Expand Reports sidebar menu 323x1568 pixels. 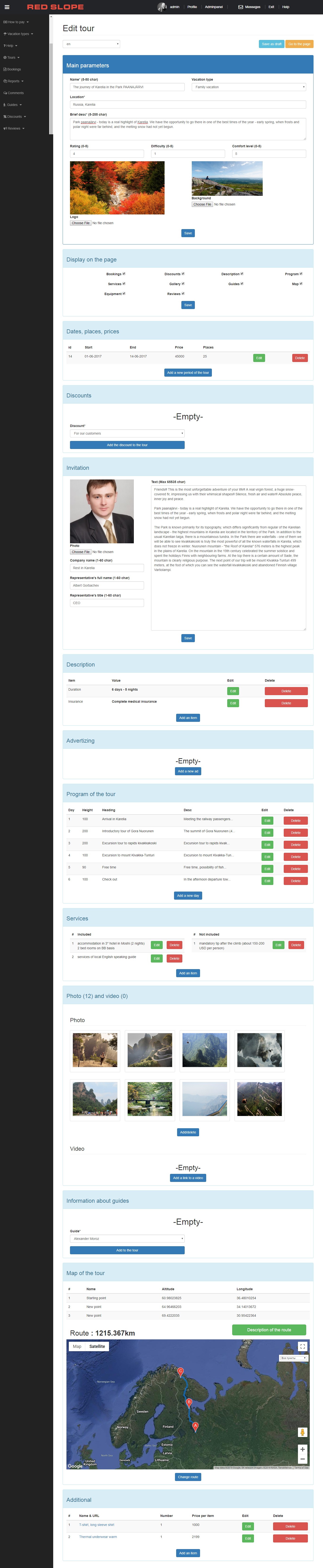tap(13, 81)
